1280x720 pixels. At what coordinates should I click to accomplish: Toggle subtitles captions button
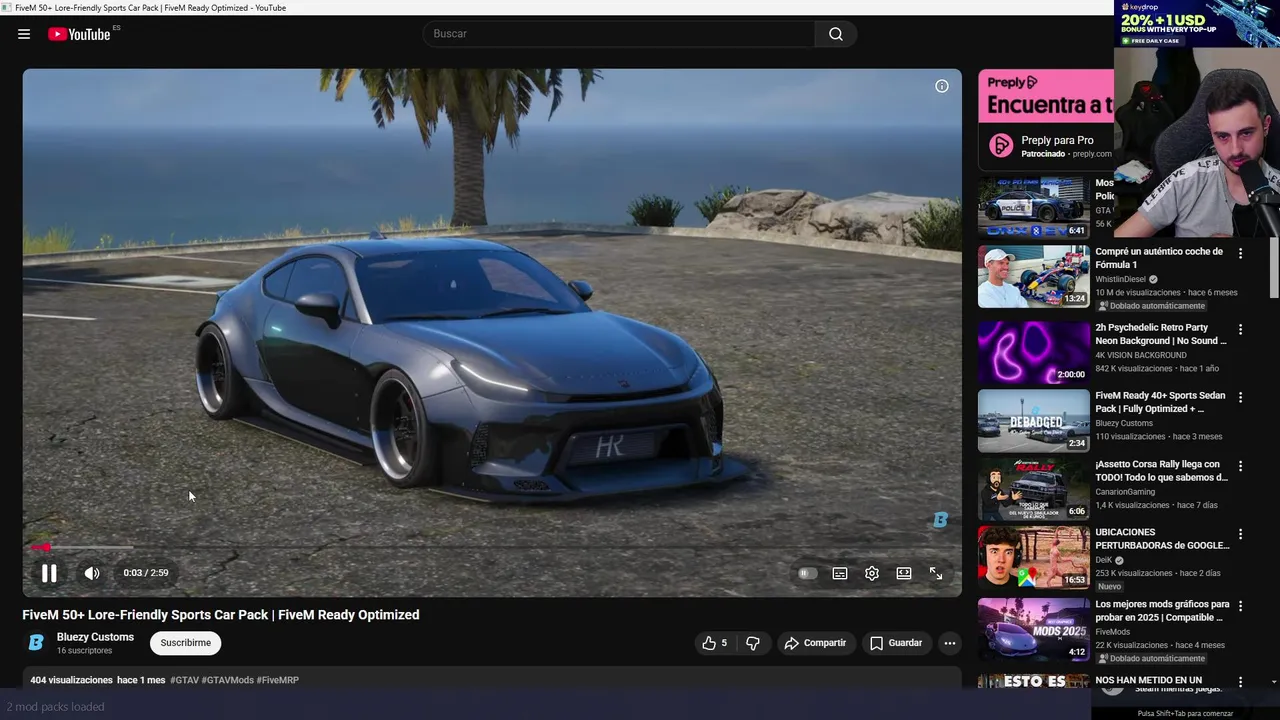click(x=840, y=573)
